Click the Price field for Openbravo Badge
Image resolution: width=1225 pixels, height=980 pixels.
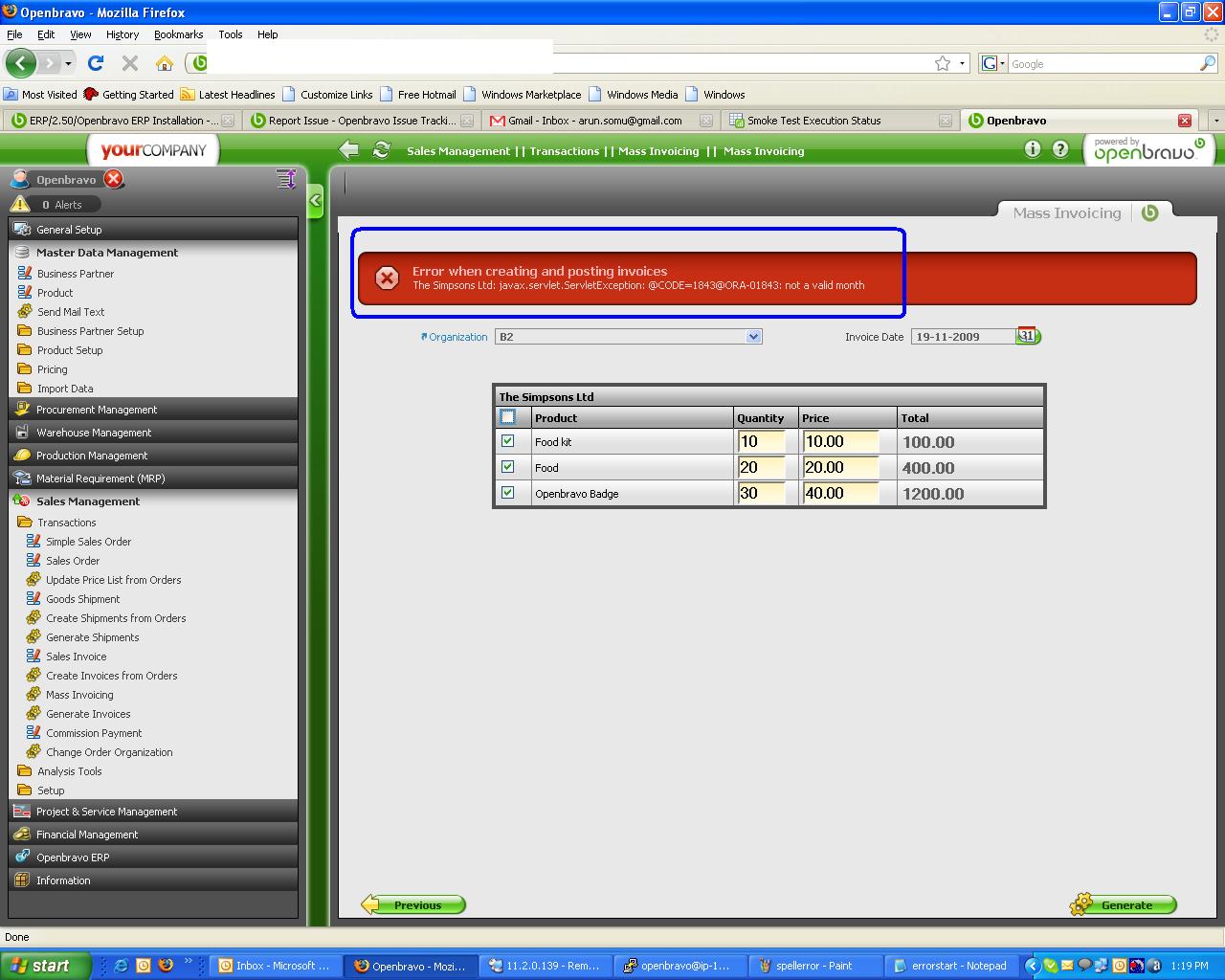tap(840, 493)
